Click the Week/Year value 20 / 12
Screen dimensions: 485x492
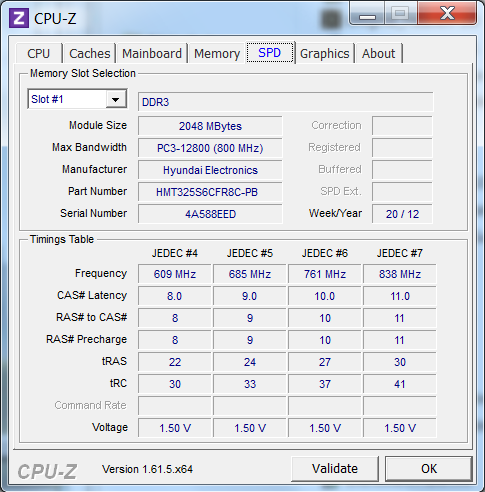tap(402, 214)
